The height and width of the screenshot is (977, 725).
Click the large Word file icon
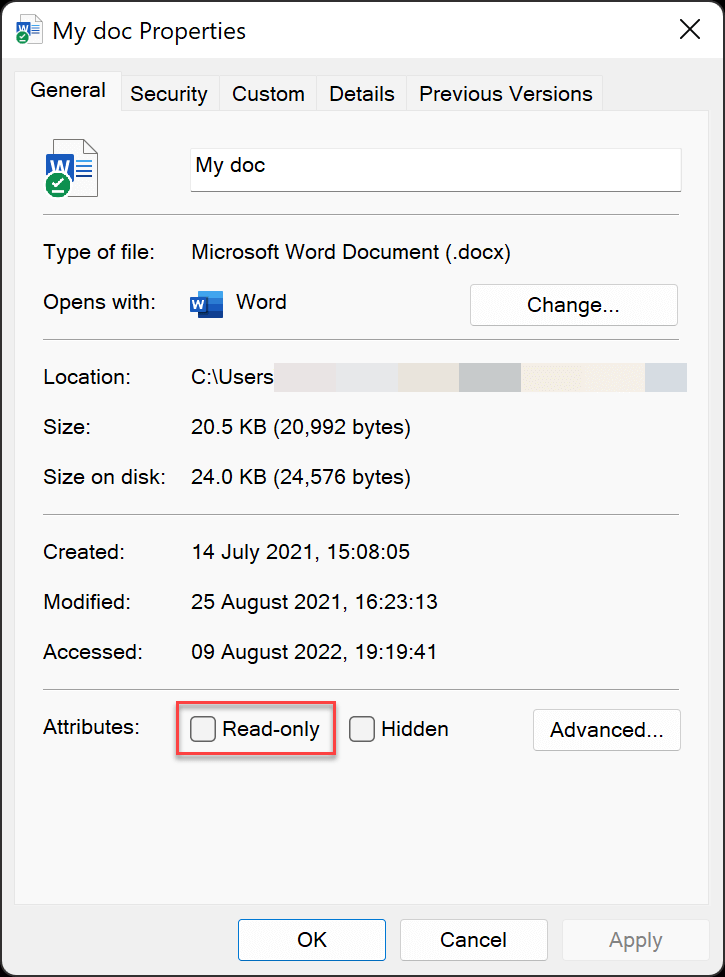72,168
